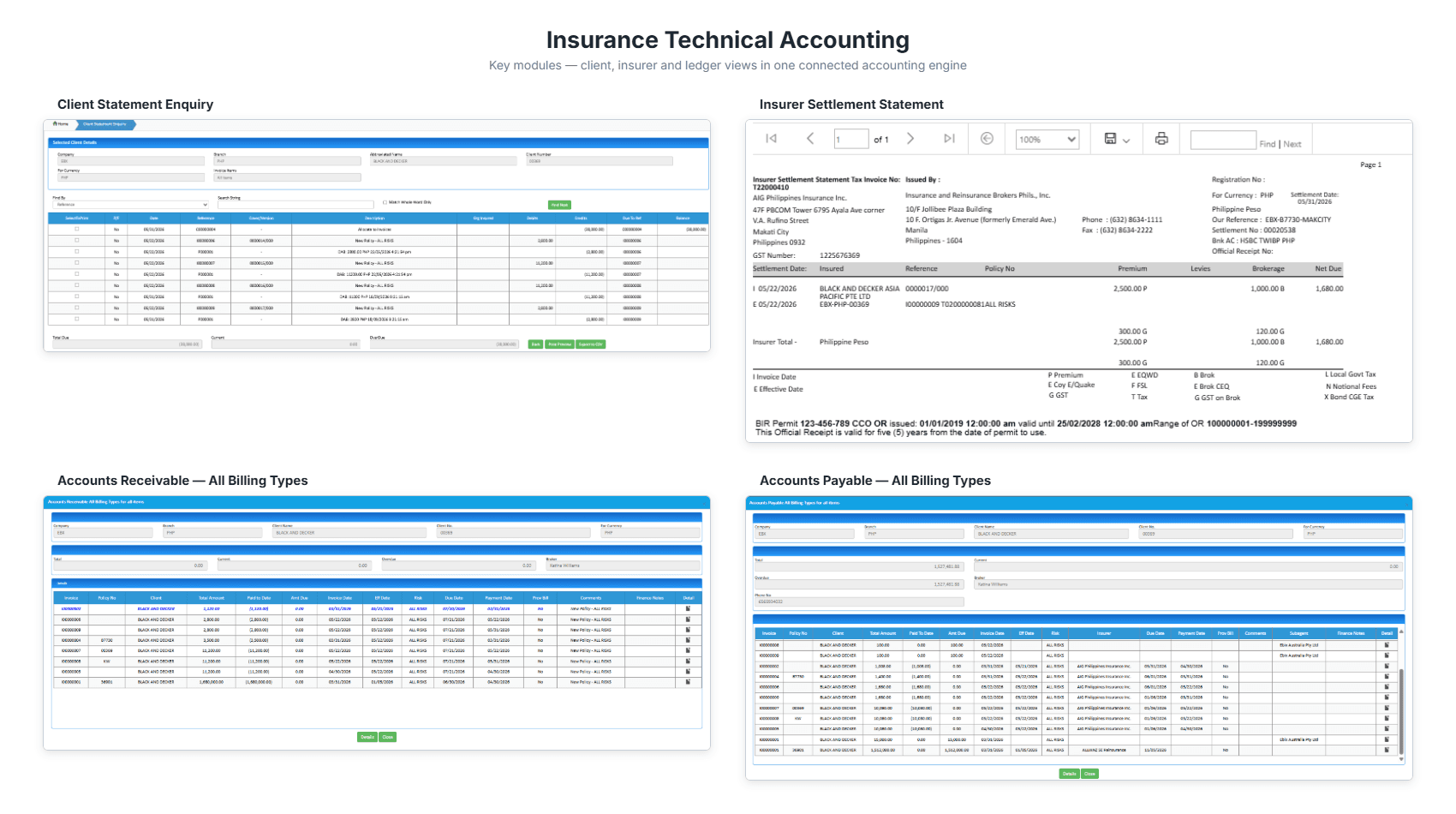This screenshot has height=814, width=1456.
Task: Click the page number input field
Action: click(x=851, y=139)
